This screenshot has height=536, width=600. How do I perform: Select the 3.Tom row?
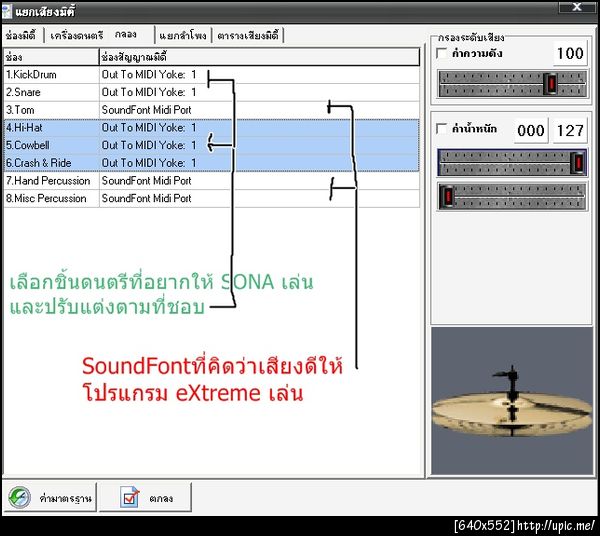coord(212,110)
